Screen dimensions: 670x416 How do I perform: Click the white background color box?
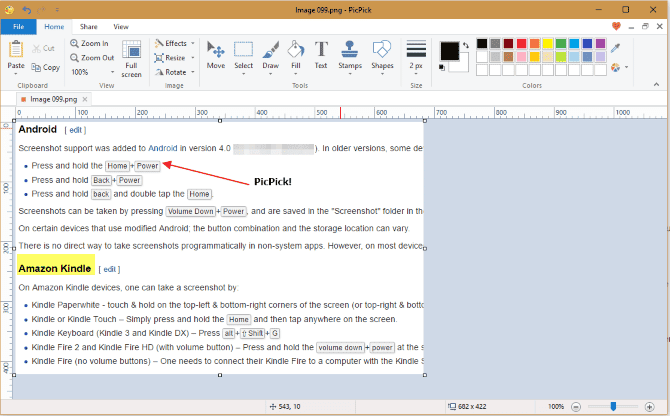tap(461, 65)
